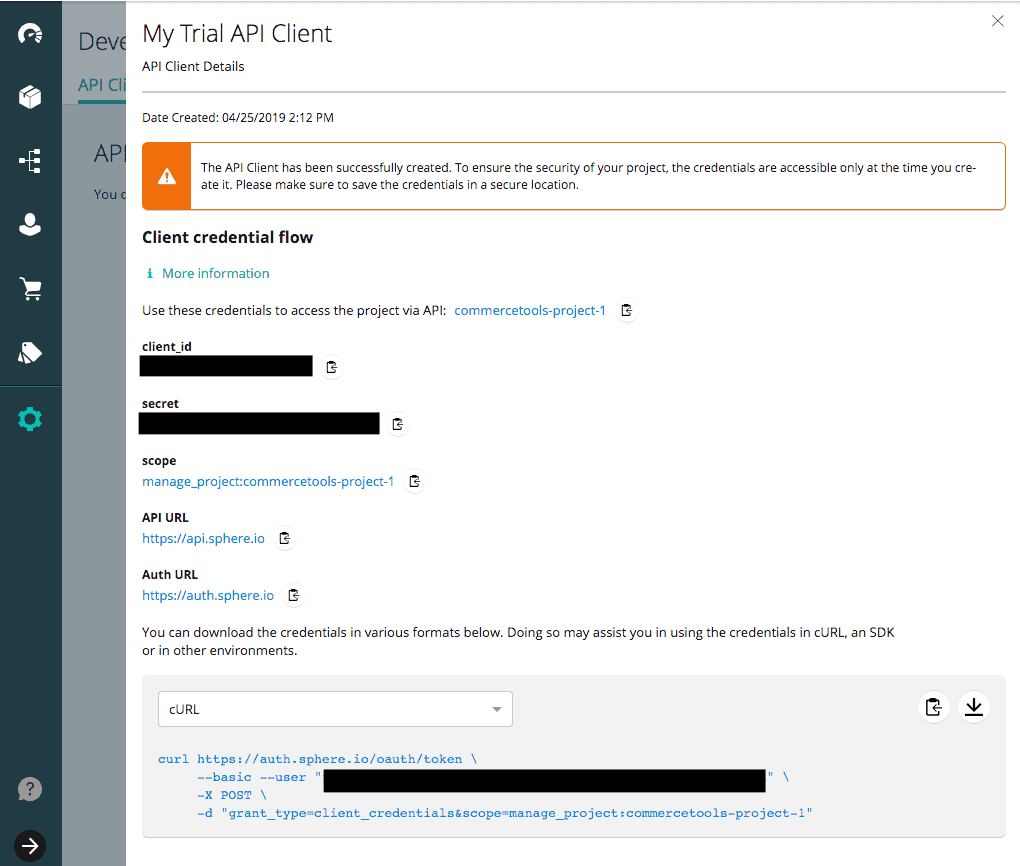Open the Settings gear icon in sidebar
1020x866 pixels.
[x=30, y=419]
